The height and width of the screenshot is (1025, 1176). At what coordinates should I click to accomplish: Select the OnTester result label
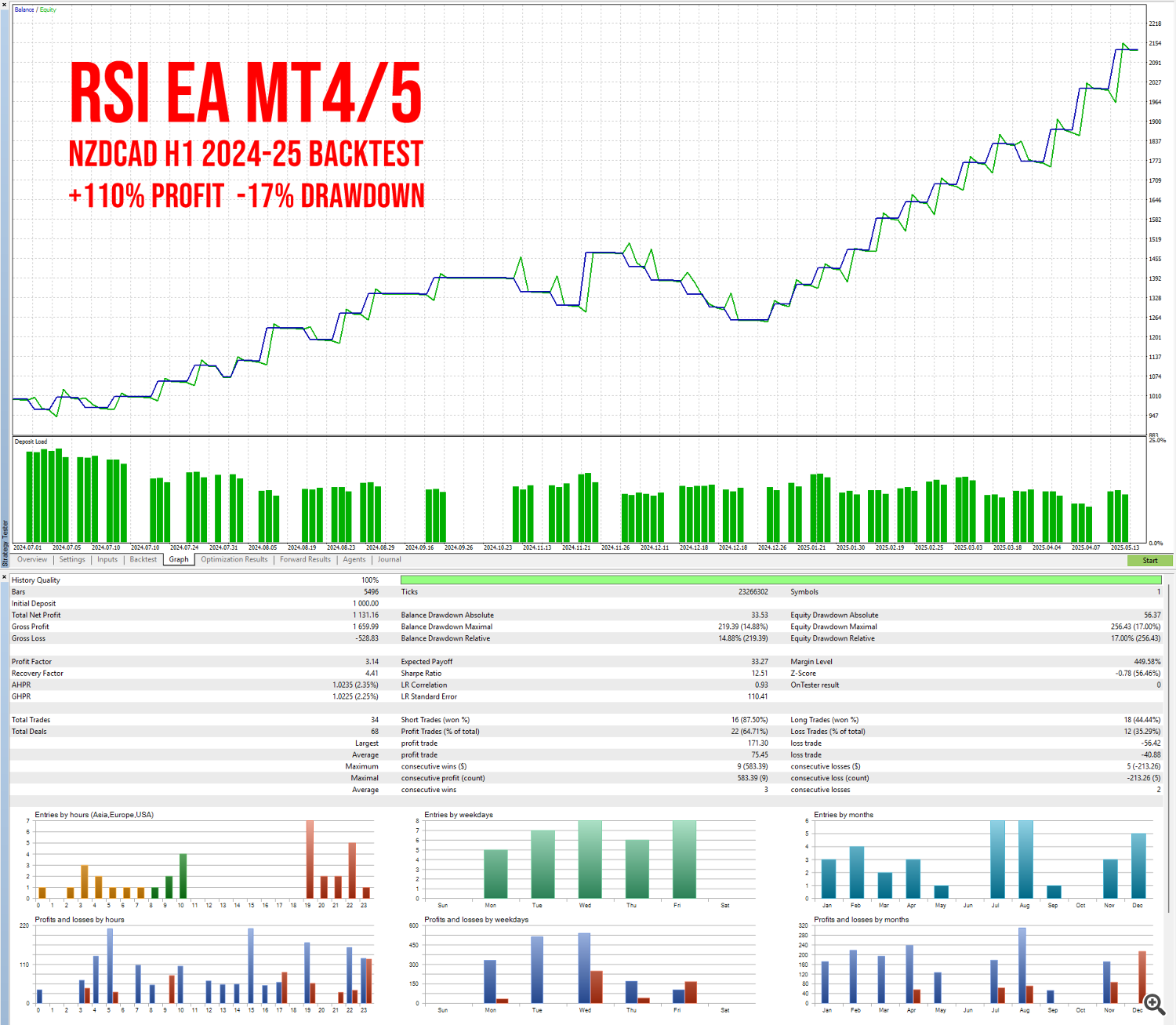coord(815,685)
